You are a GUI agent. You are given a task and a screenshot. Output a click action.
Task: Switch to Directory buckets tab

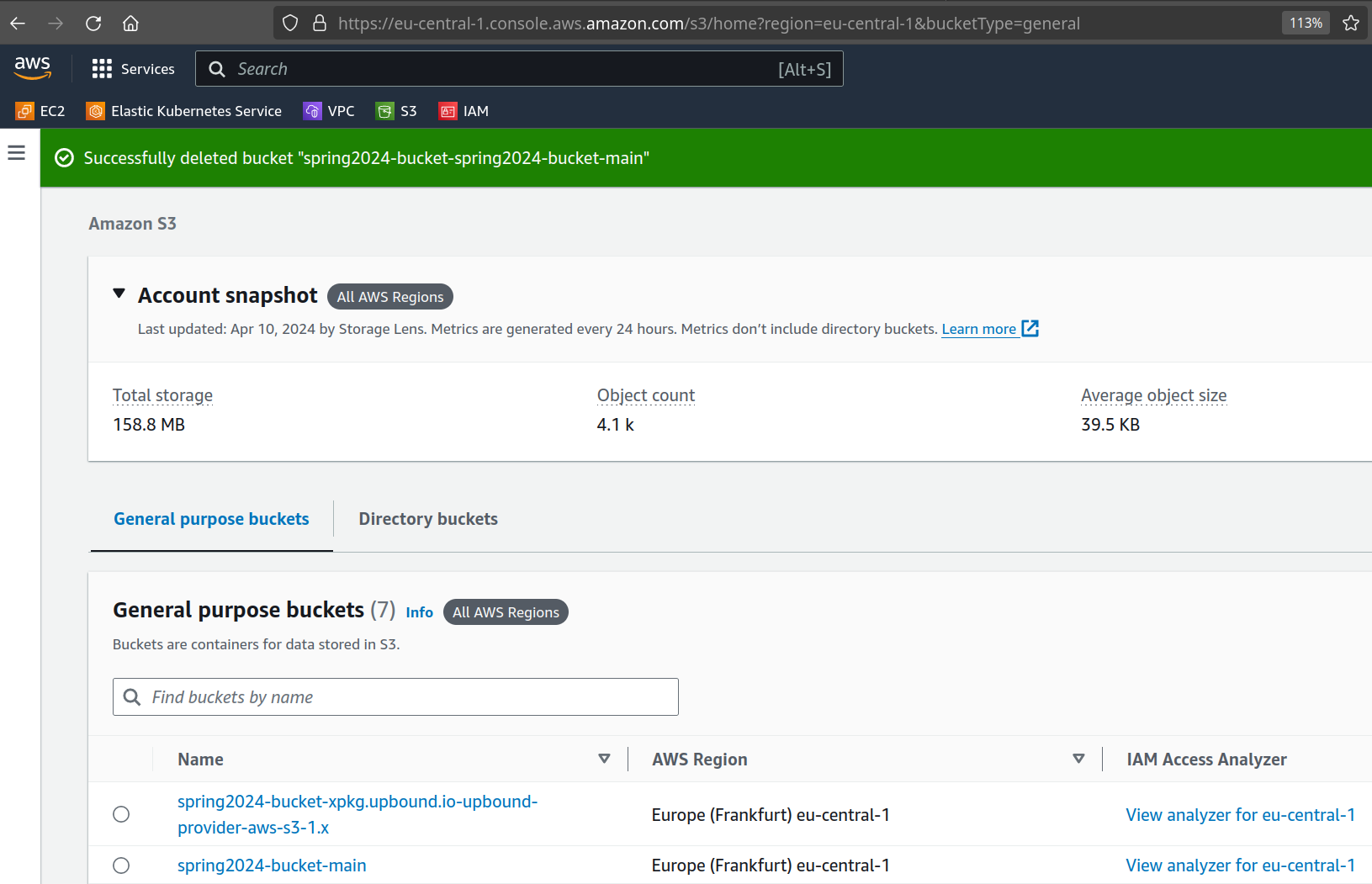(x=428, y=519)
